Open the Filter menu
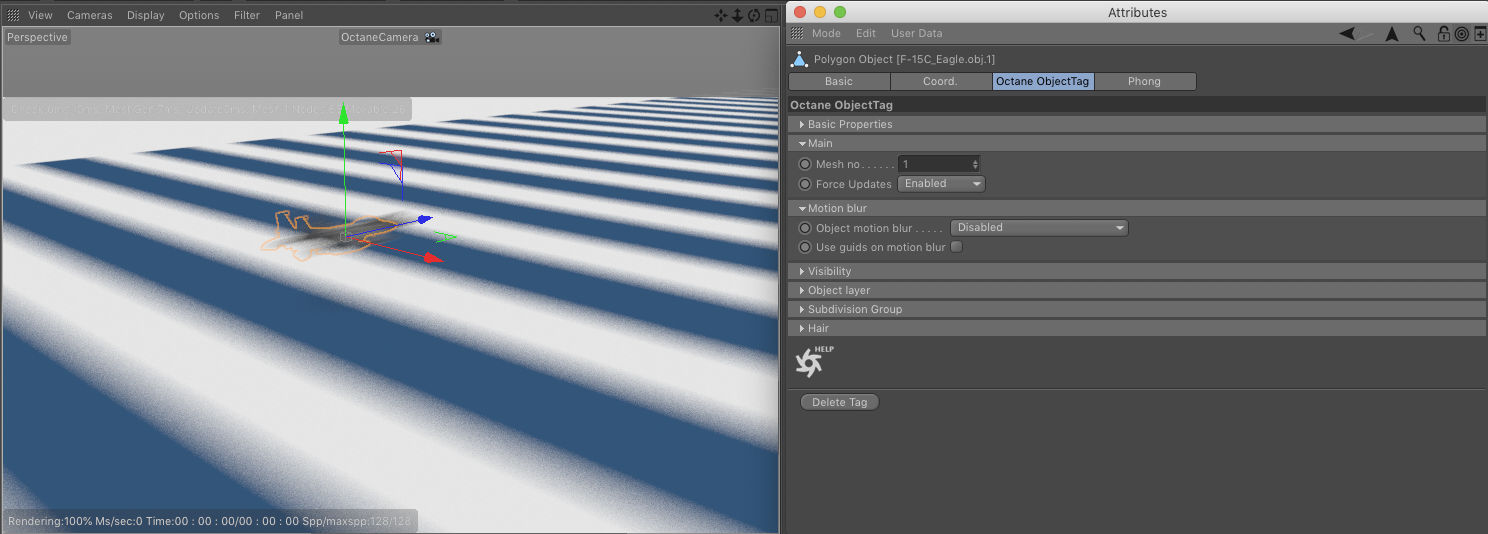The height and width of the screenshot is (534, 1488). [247, 15]
